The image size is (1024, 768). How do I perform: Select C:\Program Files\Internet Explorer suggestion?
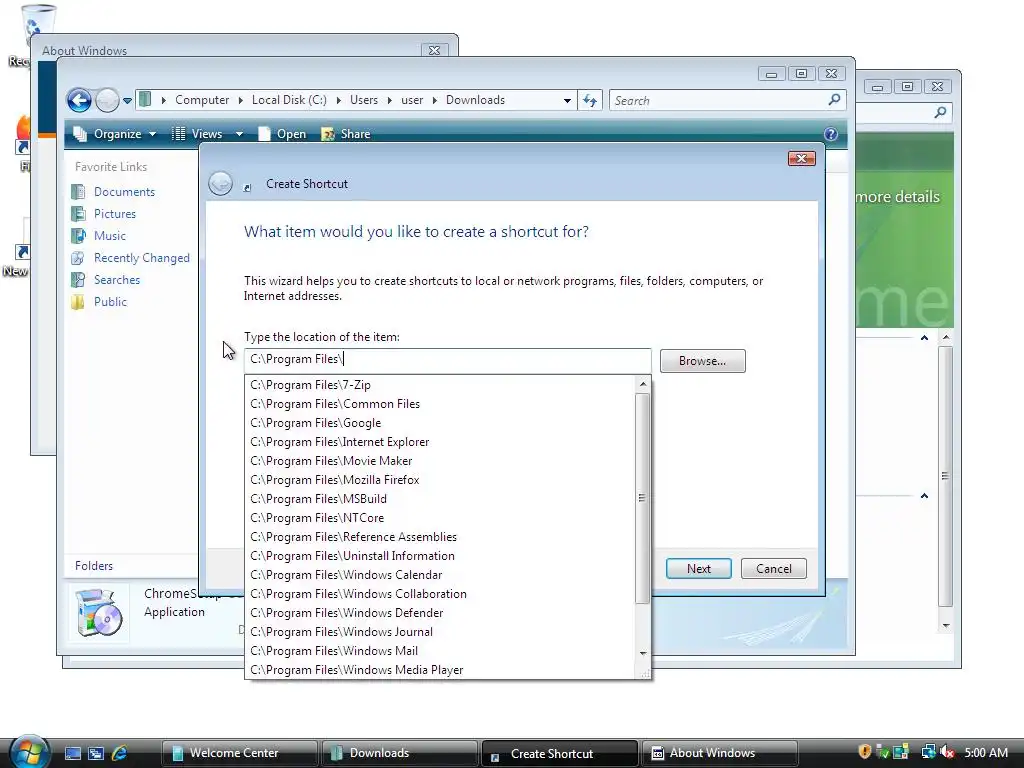click(x=440, y=442)
